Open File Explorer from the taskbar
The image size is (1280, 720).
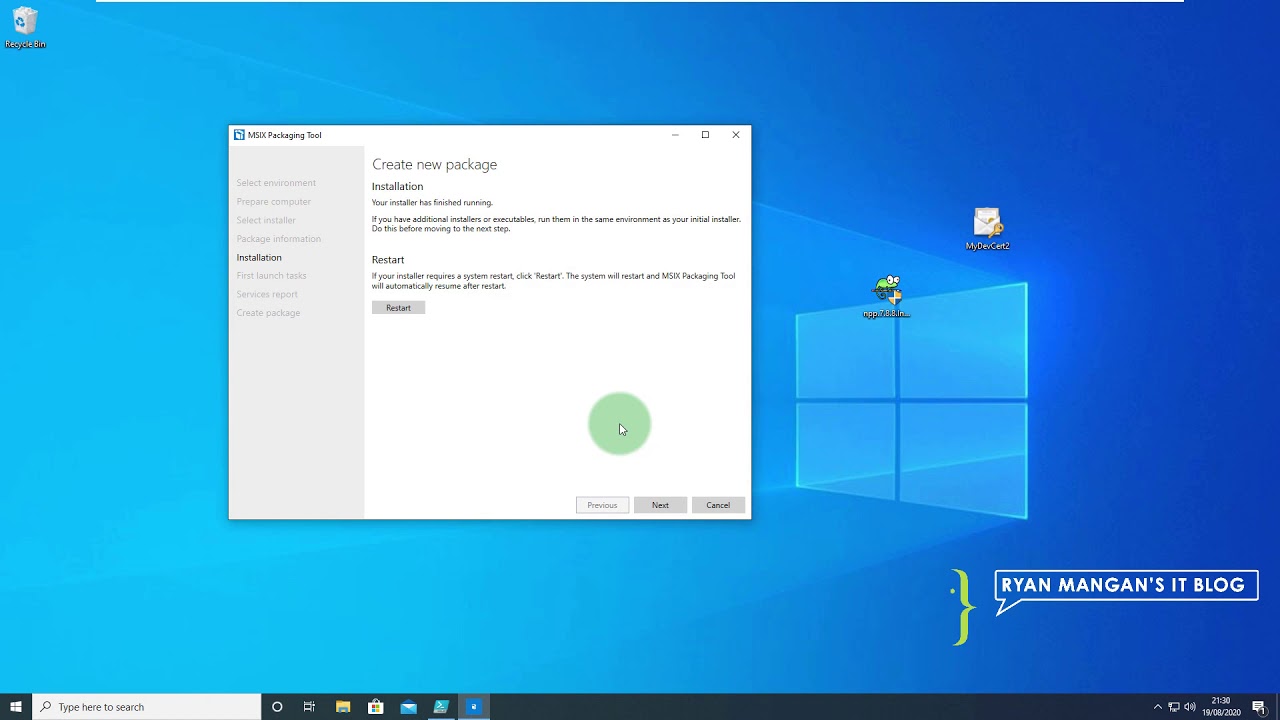point(343,707)
